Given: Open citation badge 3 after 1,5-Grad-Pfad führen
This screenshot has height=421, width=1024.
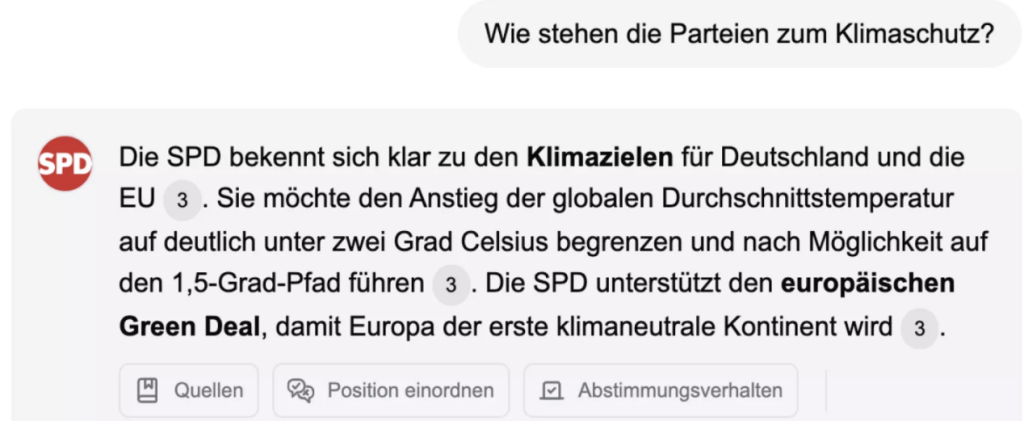Looking at the screenshot, I should [x=450, y=285].
